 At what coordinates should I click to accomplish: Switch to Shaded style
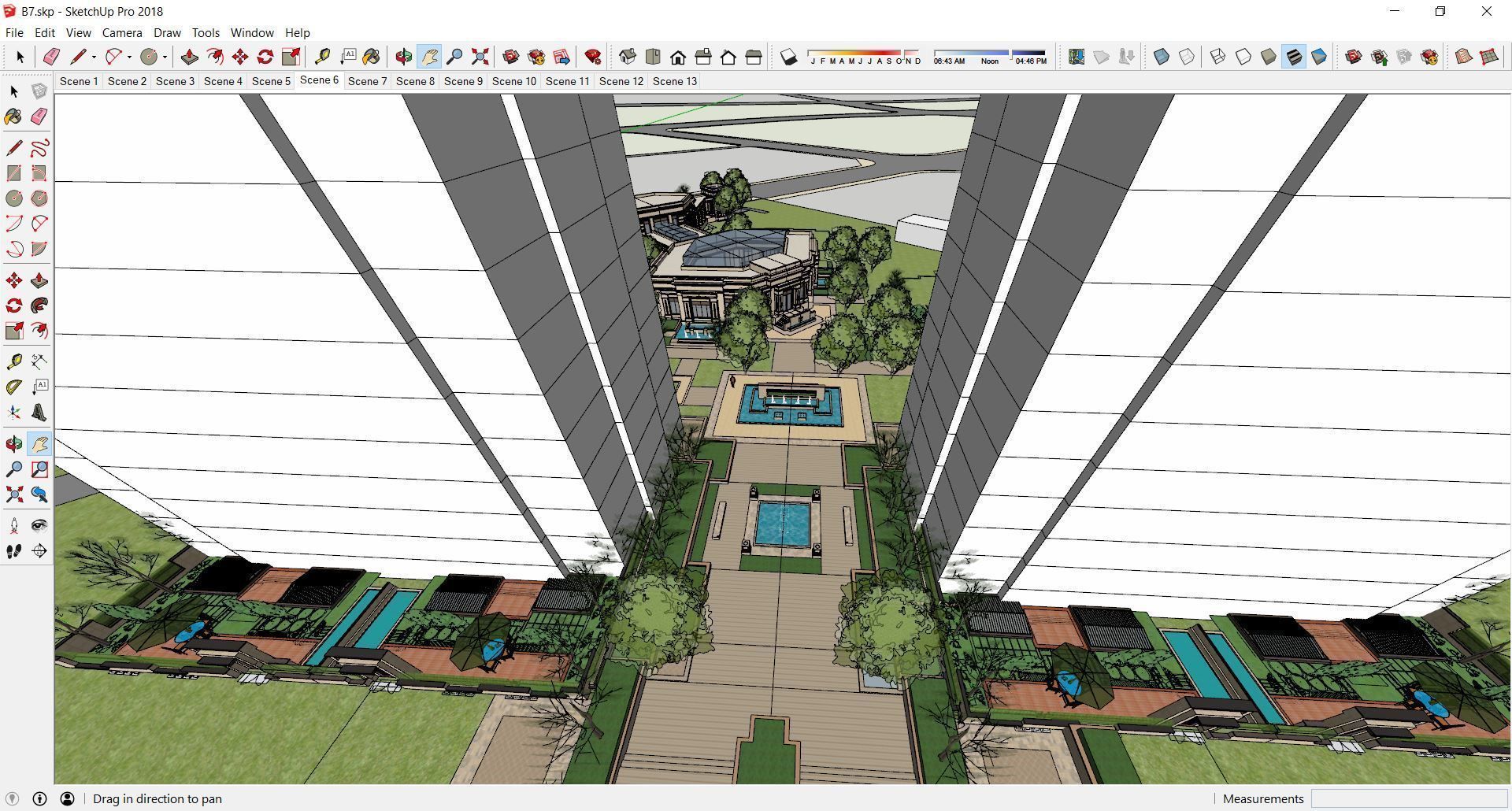1268,57
